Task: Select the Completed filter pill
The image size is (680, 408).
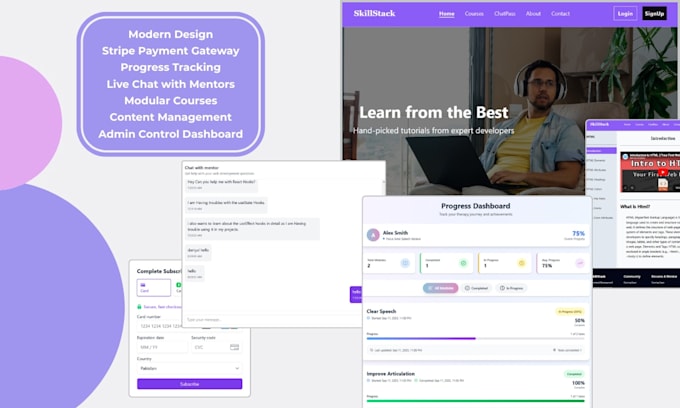Action: coord(476,288)
